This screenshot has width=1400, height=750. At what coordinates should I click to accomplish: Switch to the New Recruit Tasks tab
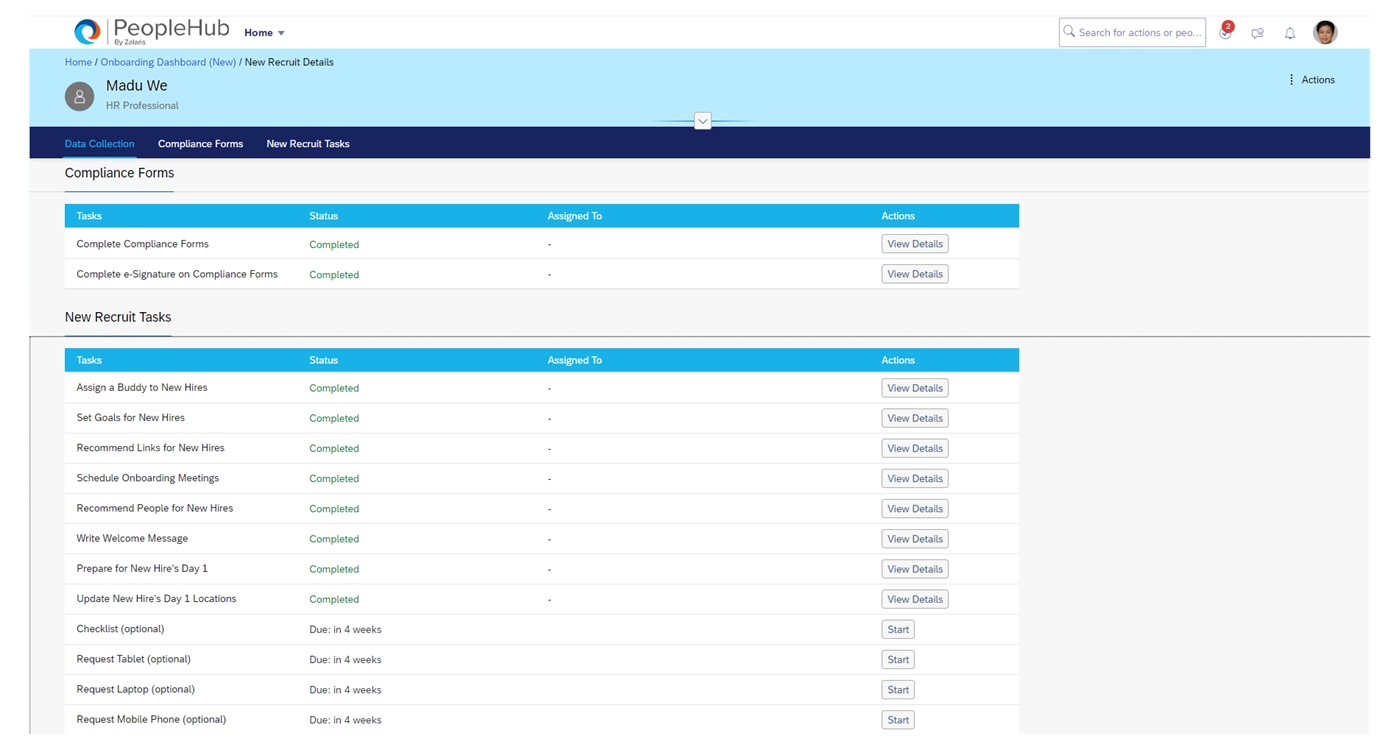point(307,143)
